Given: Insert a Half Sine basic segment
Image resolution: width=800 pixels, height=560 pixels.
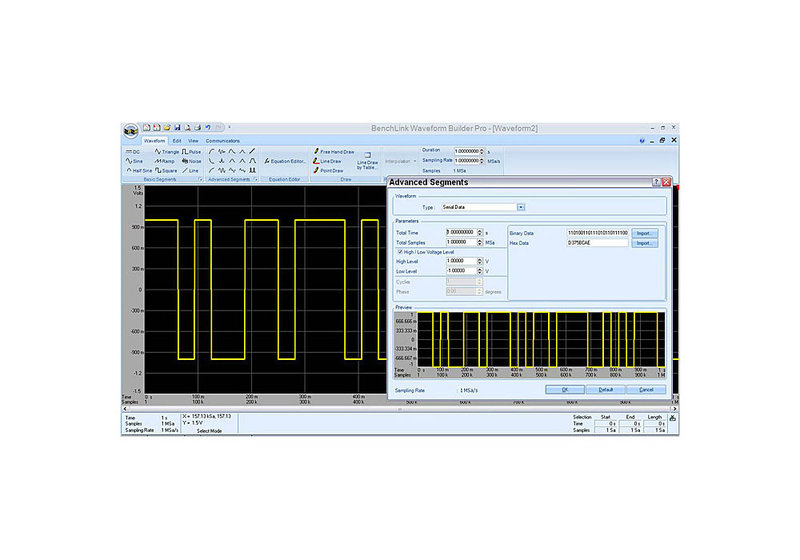Looking at the screenshot, I should click(x=139, y=170).
